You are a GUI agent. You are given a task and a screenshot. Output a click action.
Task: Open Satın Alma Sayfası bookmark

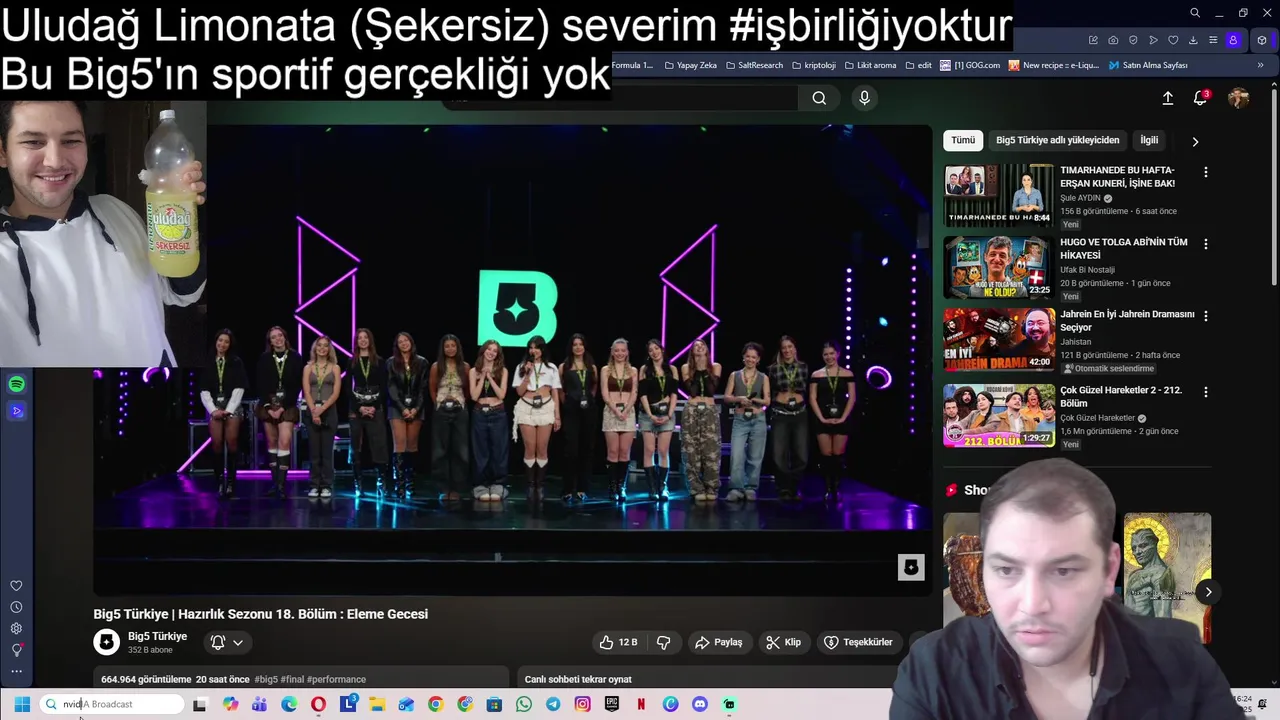point(1148,65)
